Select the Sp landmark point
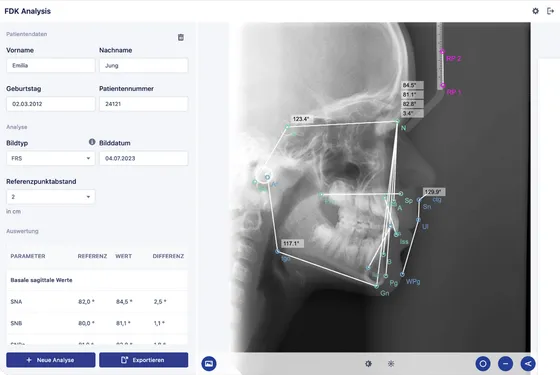560x375 pixels. point(401,194)
